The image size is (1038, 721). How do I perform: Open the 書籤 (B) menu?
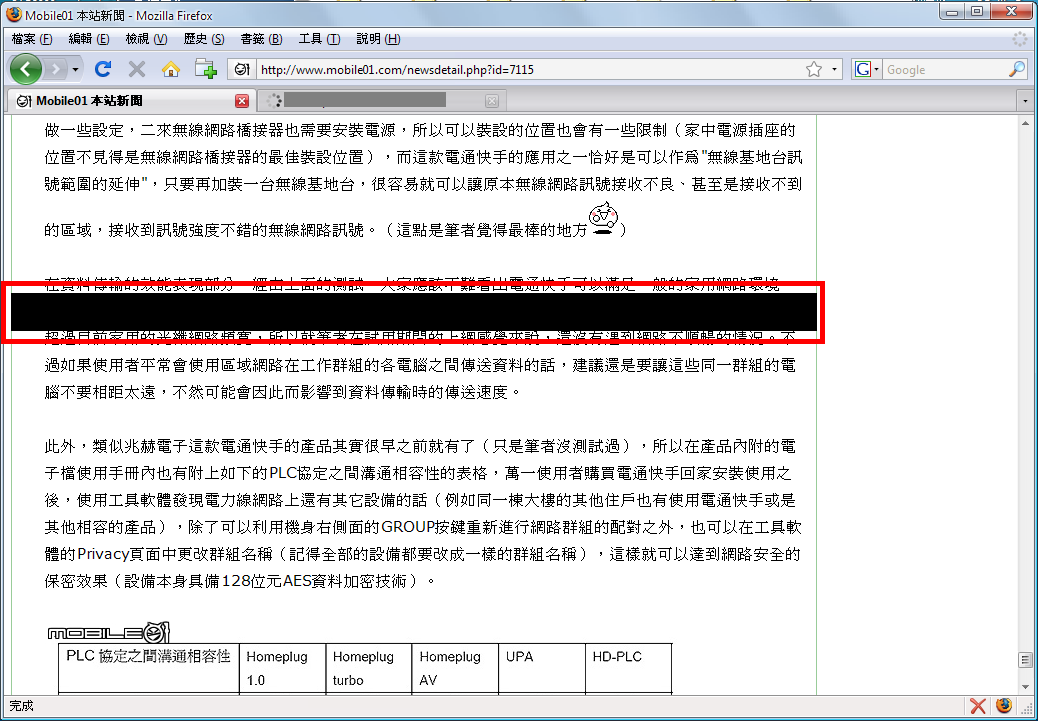[261, 39]
